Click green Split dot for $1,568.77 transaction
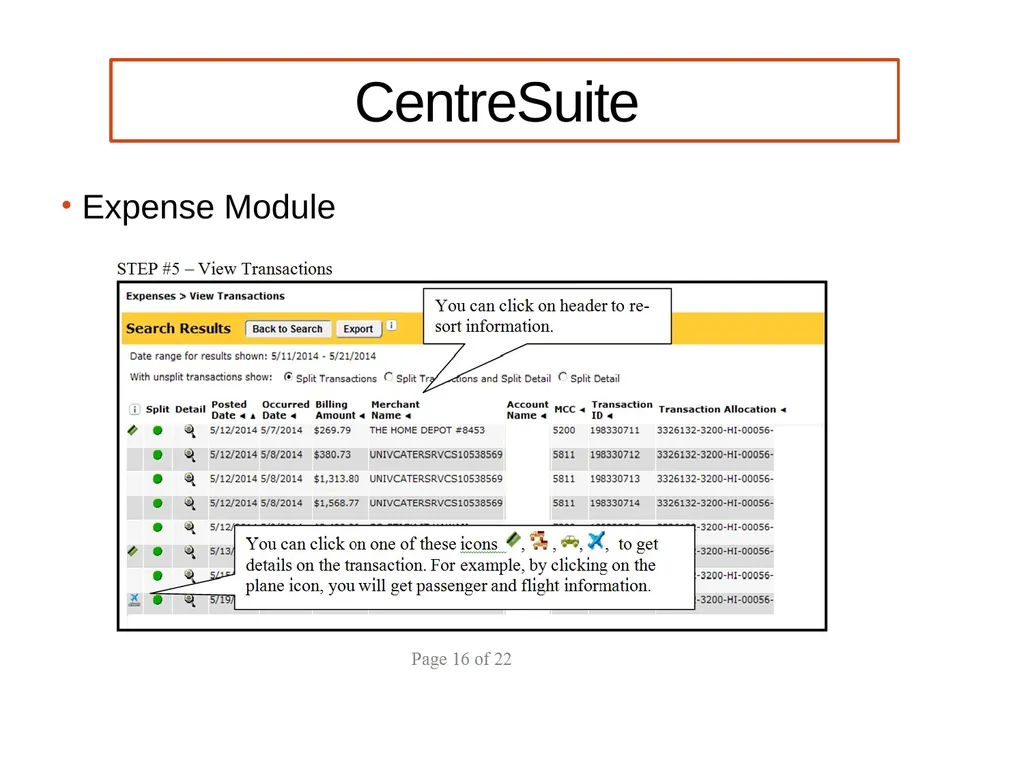 point(157,503)
